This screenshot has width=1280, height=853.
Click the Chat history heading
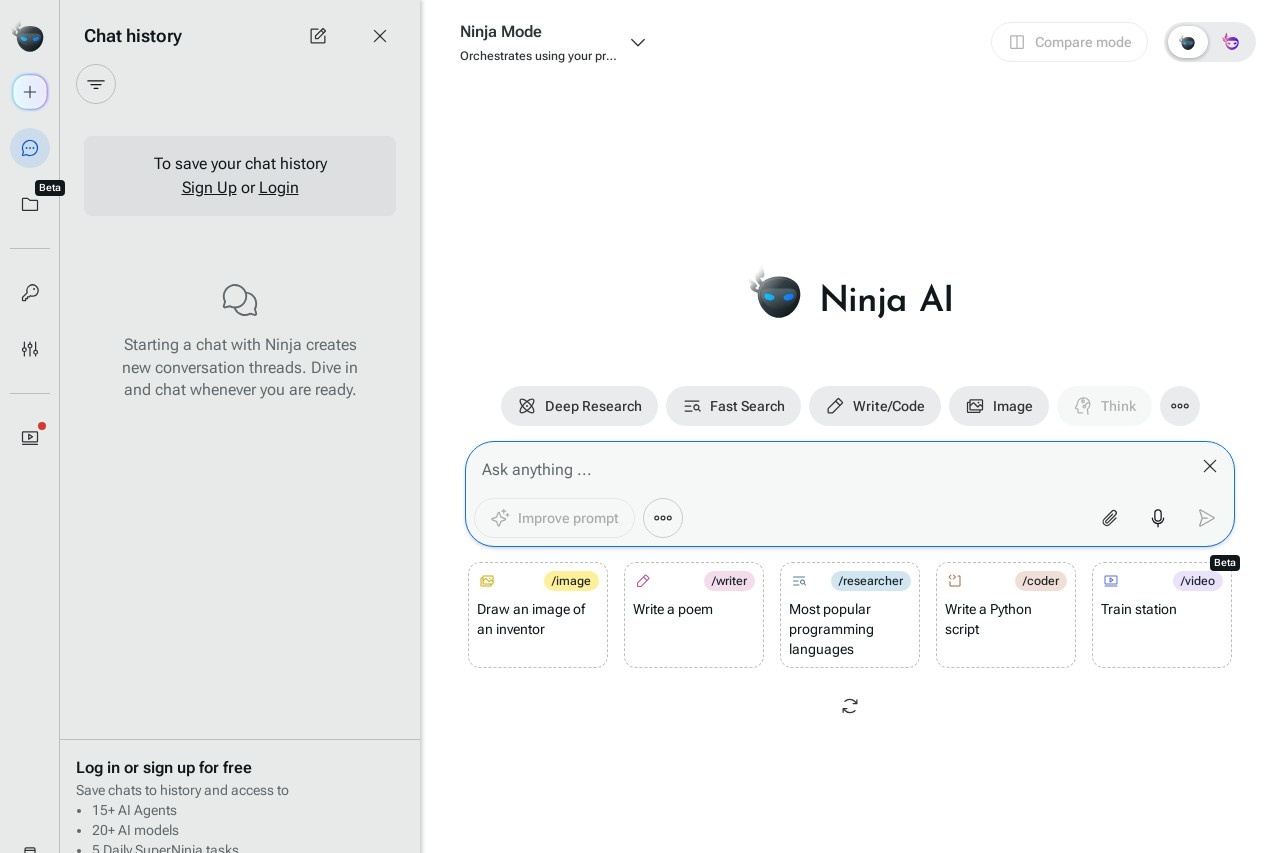point(133,36)
